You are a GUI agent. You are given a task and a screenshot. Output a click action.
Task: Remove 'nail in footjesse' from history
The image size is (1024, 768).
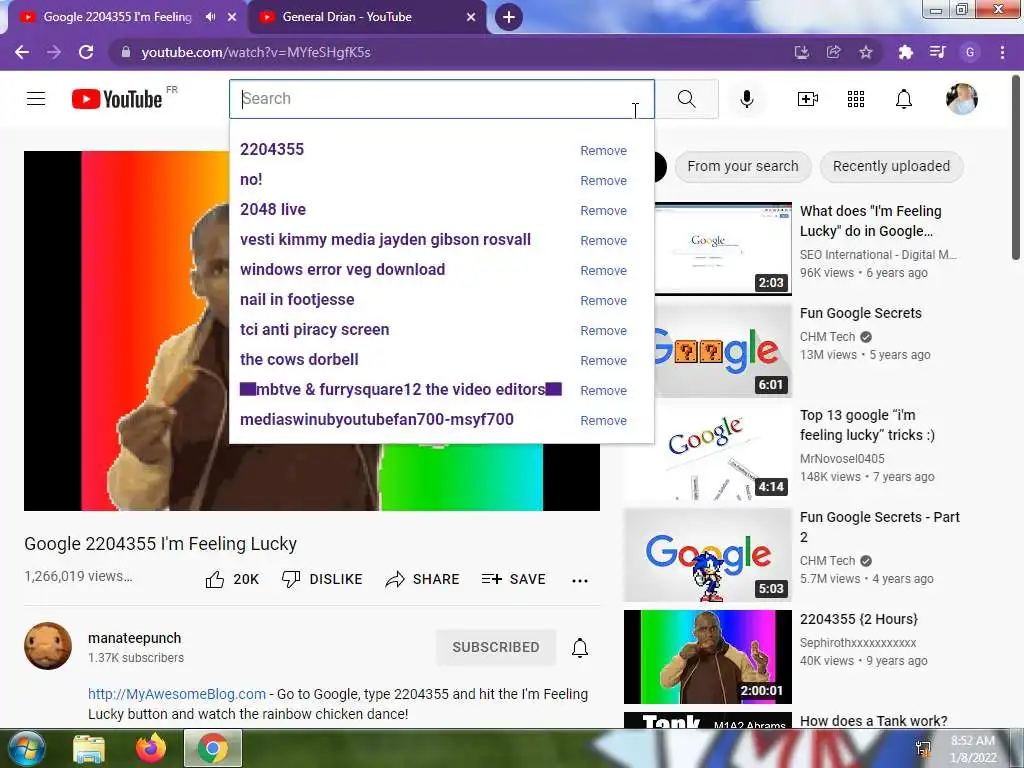tap(603, 301)
